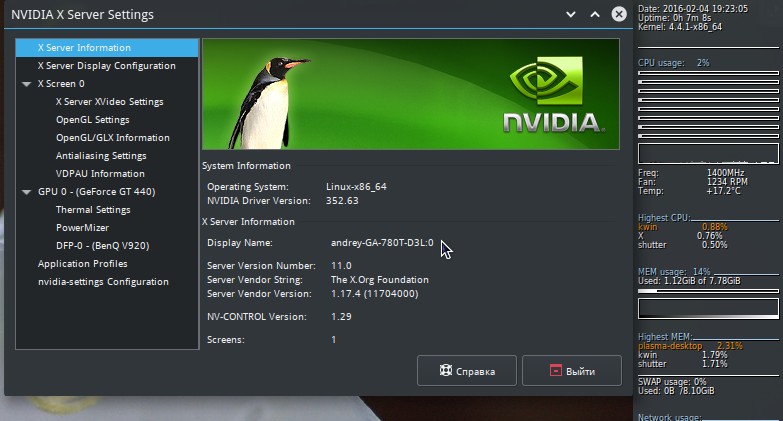The image size is (783, 421).
Task: Open OpenGL/GLX Information page
Action: tap(112, 138)
